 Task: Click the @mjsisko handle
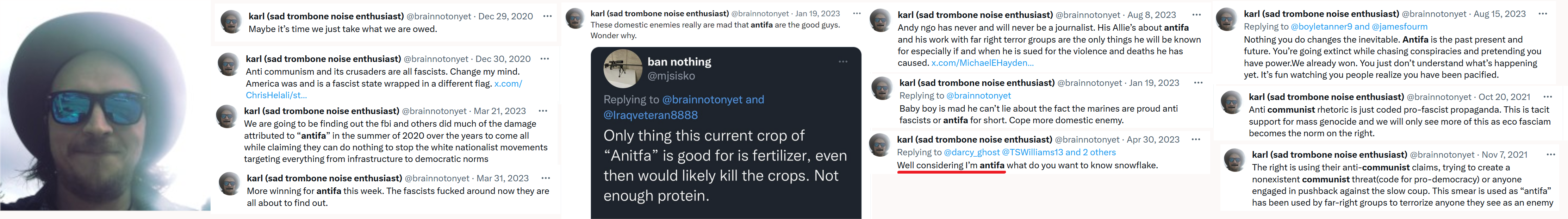point(671,76)
